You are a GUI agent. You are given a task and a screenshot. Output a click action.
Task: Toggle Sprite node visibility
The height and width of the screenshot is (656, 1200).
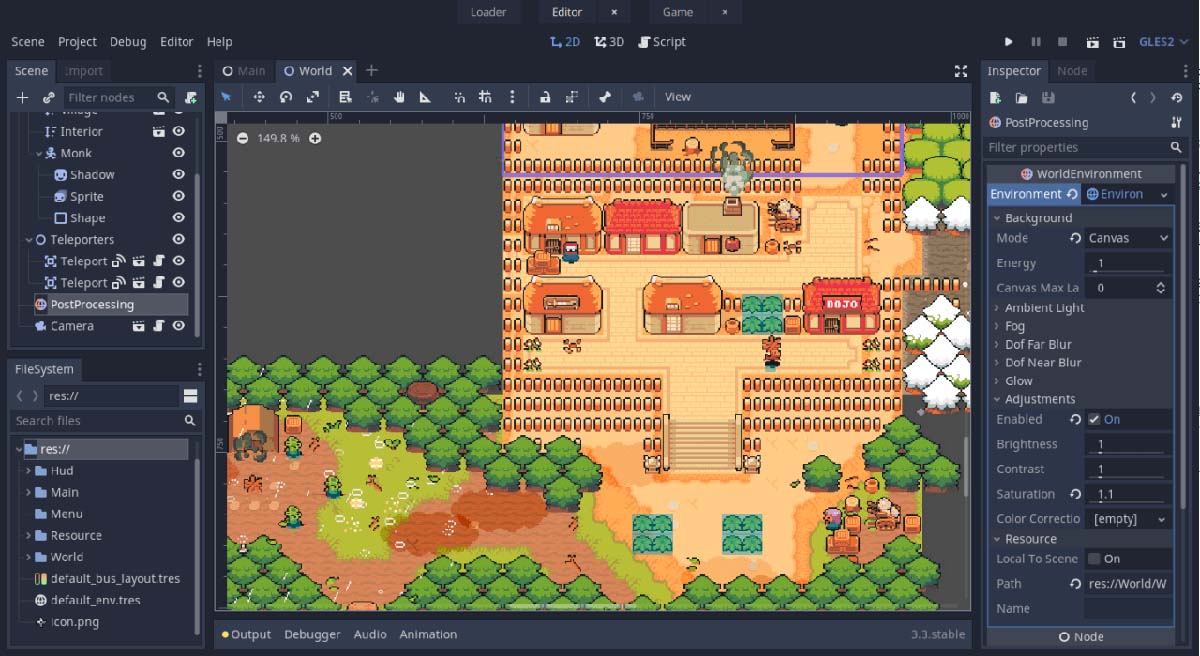pyautogui.click(x=179, y=196)
